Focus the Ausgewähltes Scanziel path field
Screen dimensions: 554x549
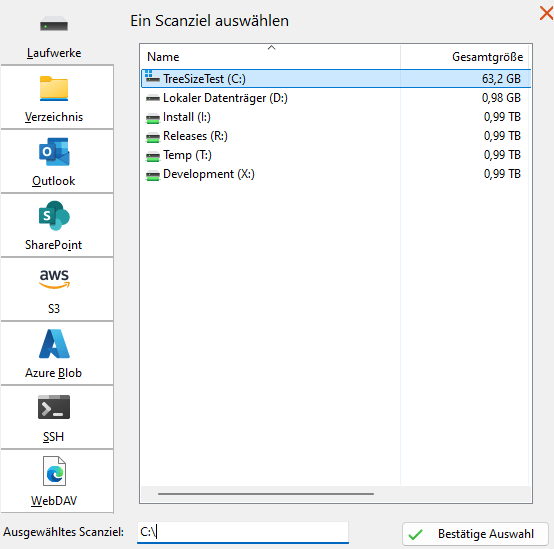[x=243, y=532]
